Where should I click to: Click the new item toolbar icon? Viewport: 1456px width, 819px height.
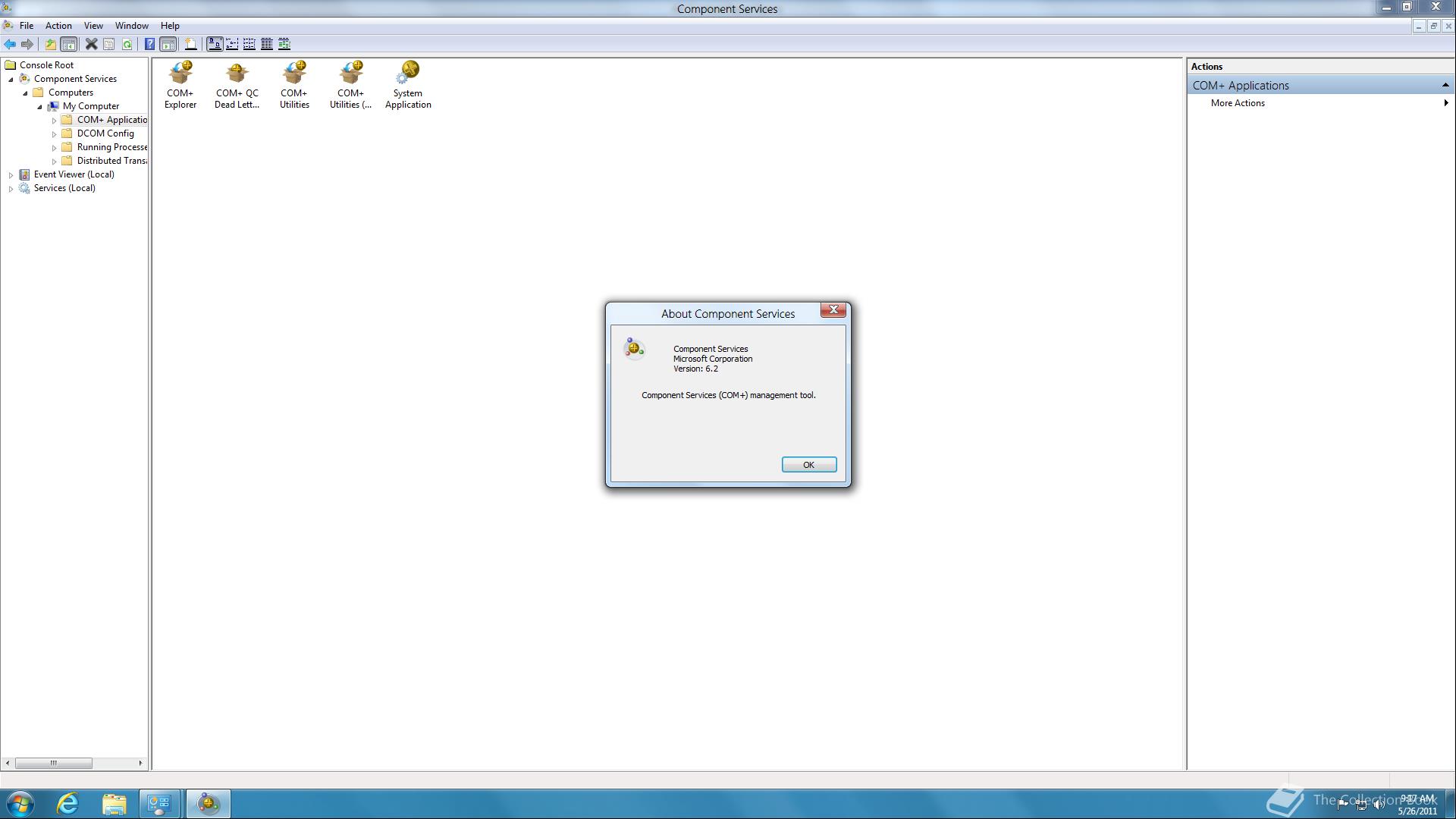[x=190, y=44]
